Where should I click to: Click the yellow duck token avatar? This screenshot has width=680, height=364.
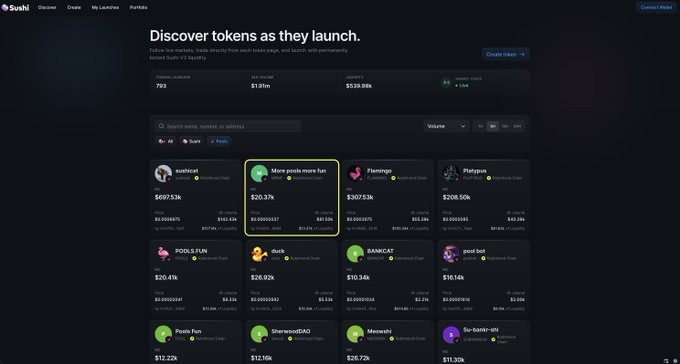point(259,254)
